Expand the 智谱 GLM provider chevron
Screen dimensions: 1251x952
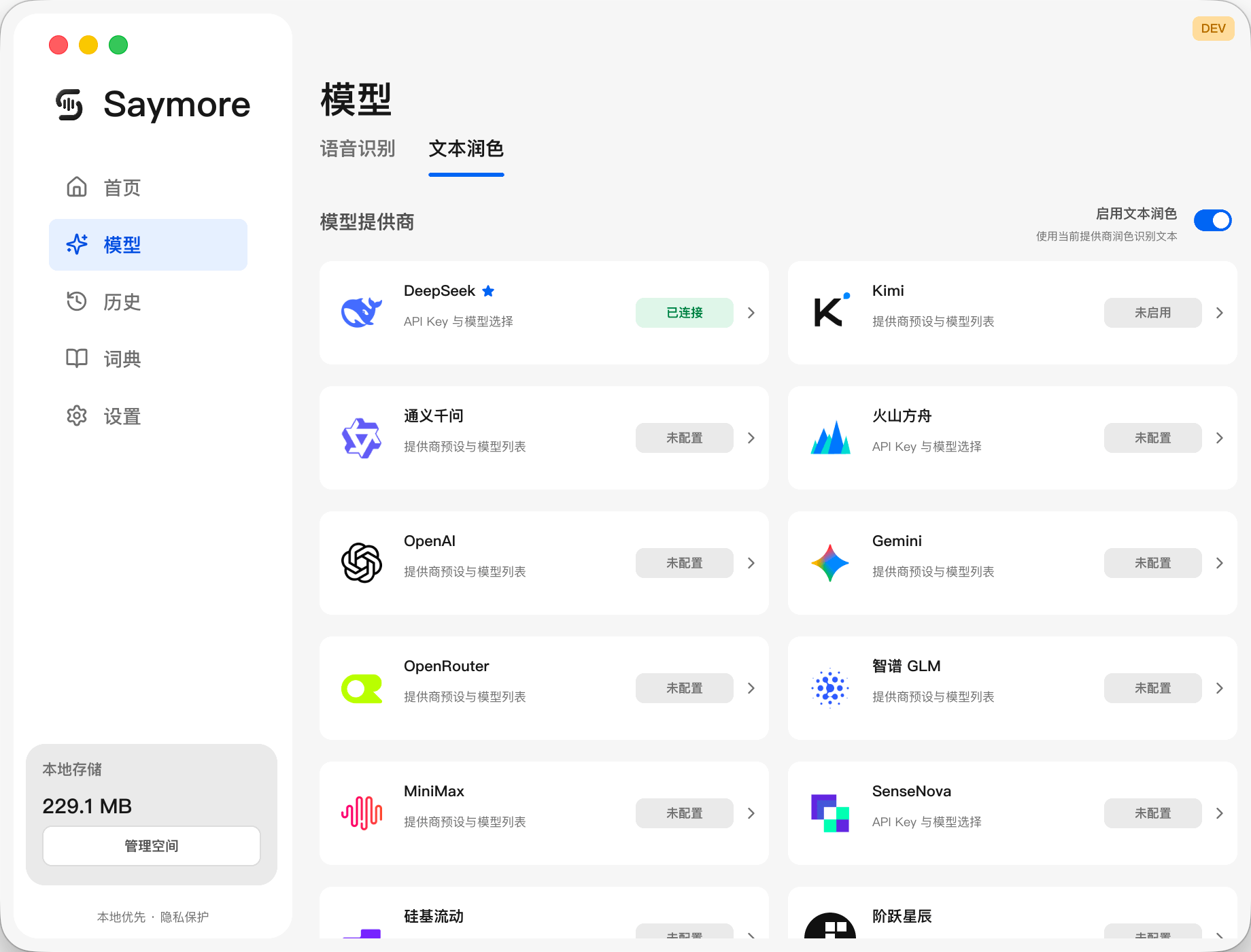1220,688
